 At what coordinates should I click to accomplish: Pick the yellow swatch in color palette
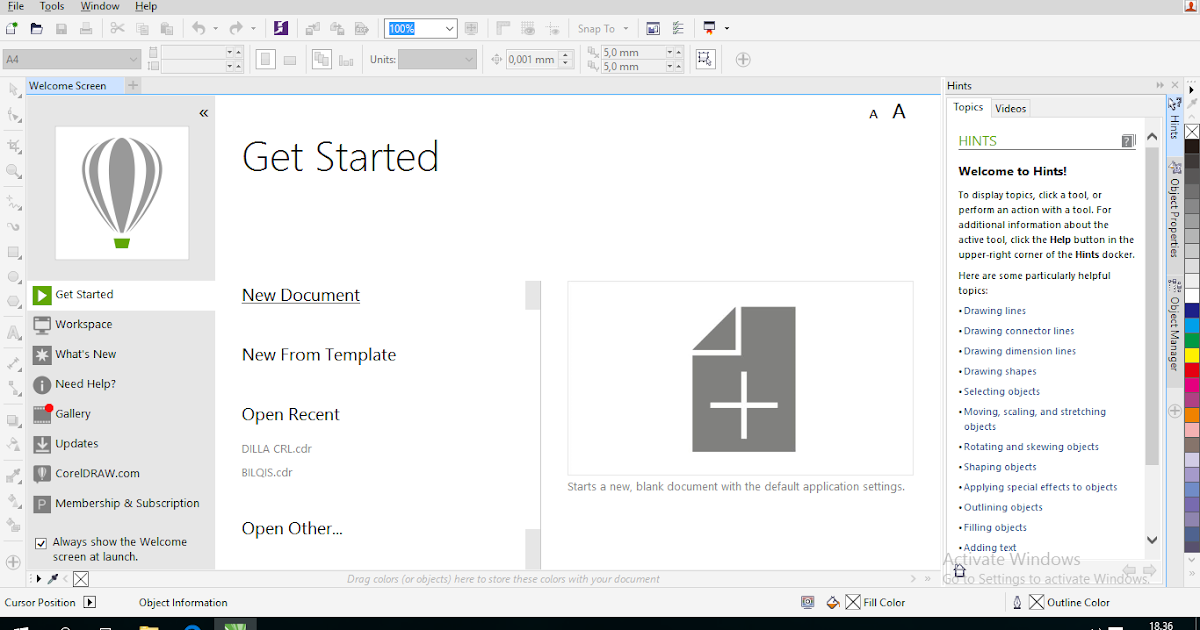tap(1192, 355)
